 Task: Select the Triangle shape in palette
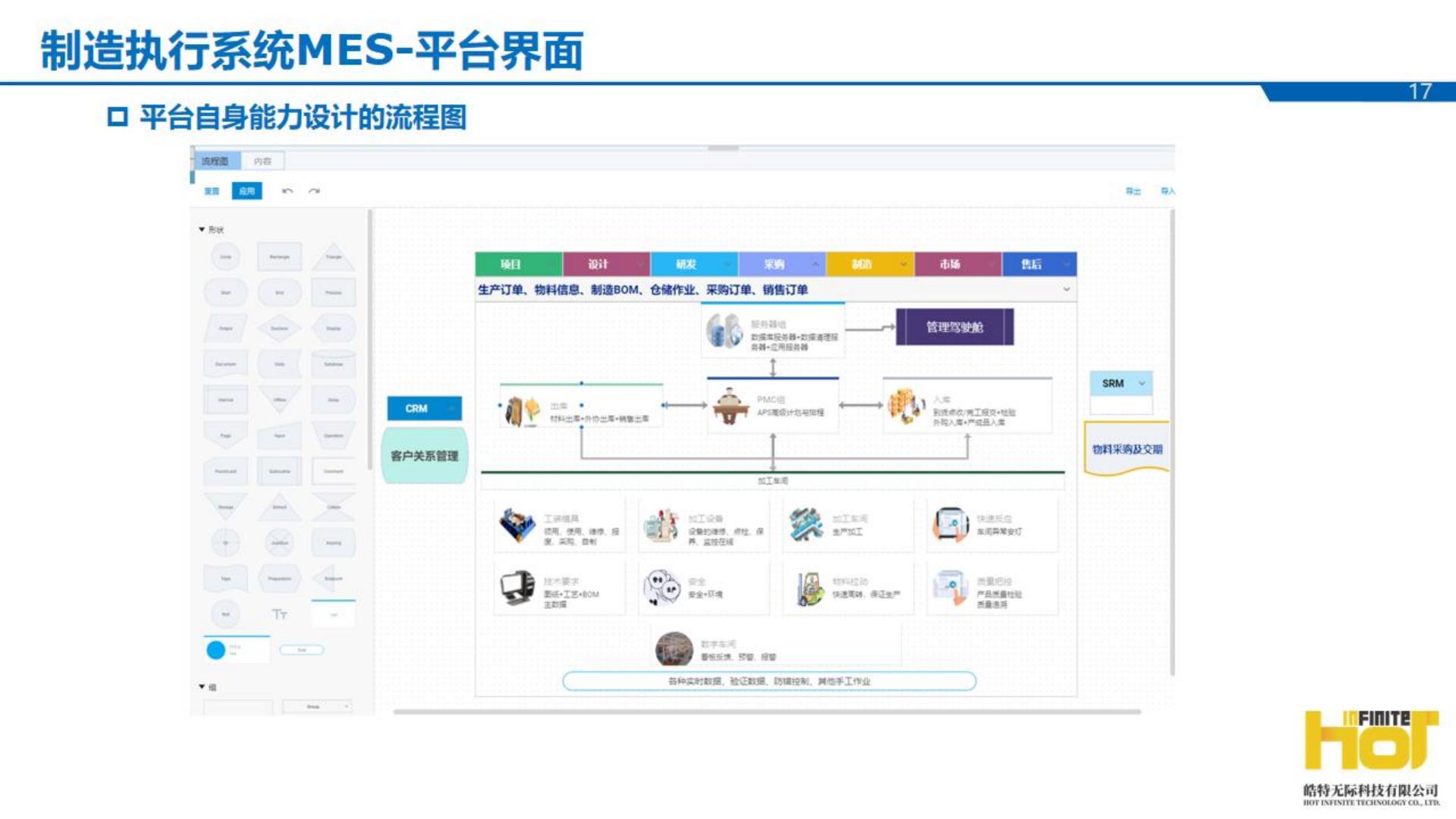[333, 257]
